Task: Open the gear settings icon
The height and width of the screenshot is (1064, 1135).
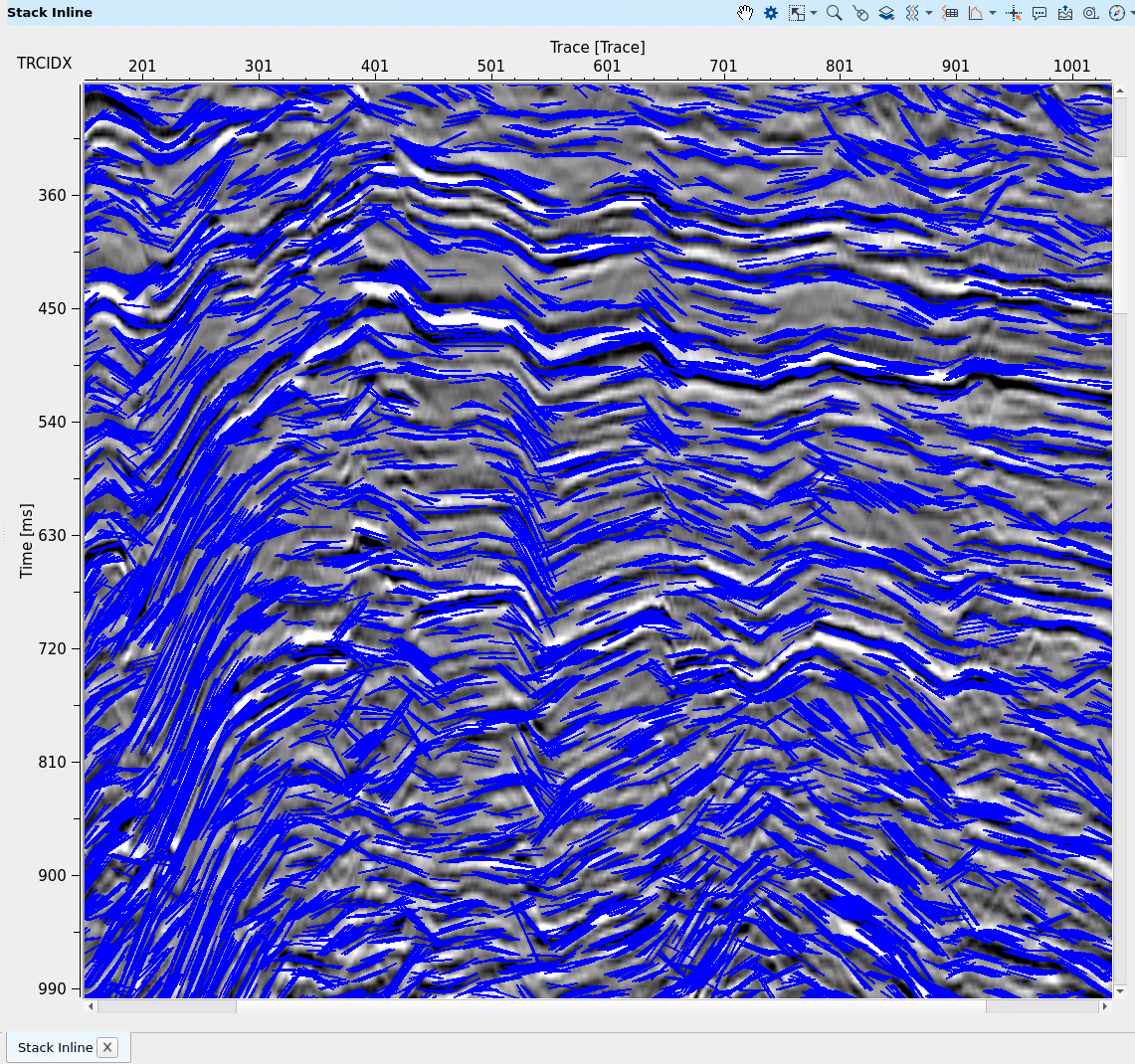Action: point(771,13)
